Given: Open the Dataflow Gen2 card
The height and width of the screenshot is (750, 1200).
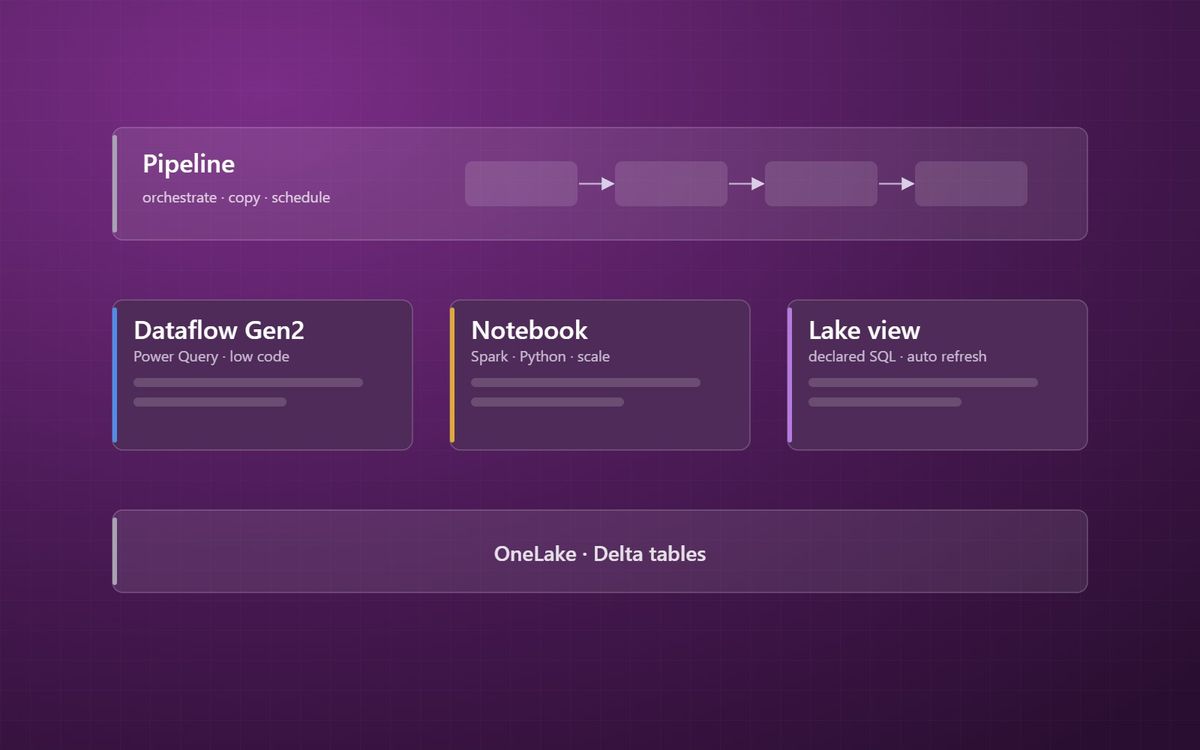Looking at the screenshot, I should [x=262, y=375].
